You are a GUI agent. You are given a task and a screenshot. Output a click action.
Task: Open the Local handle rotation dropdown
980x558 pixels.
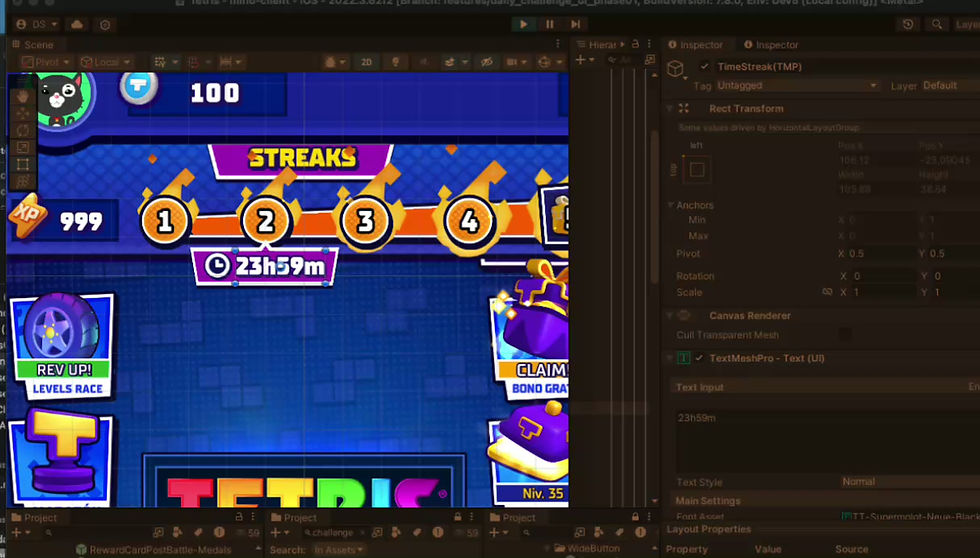pyautogui.click(x=106, y=62)
